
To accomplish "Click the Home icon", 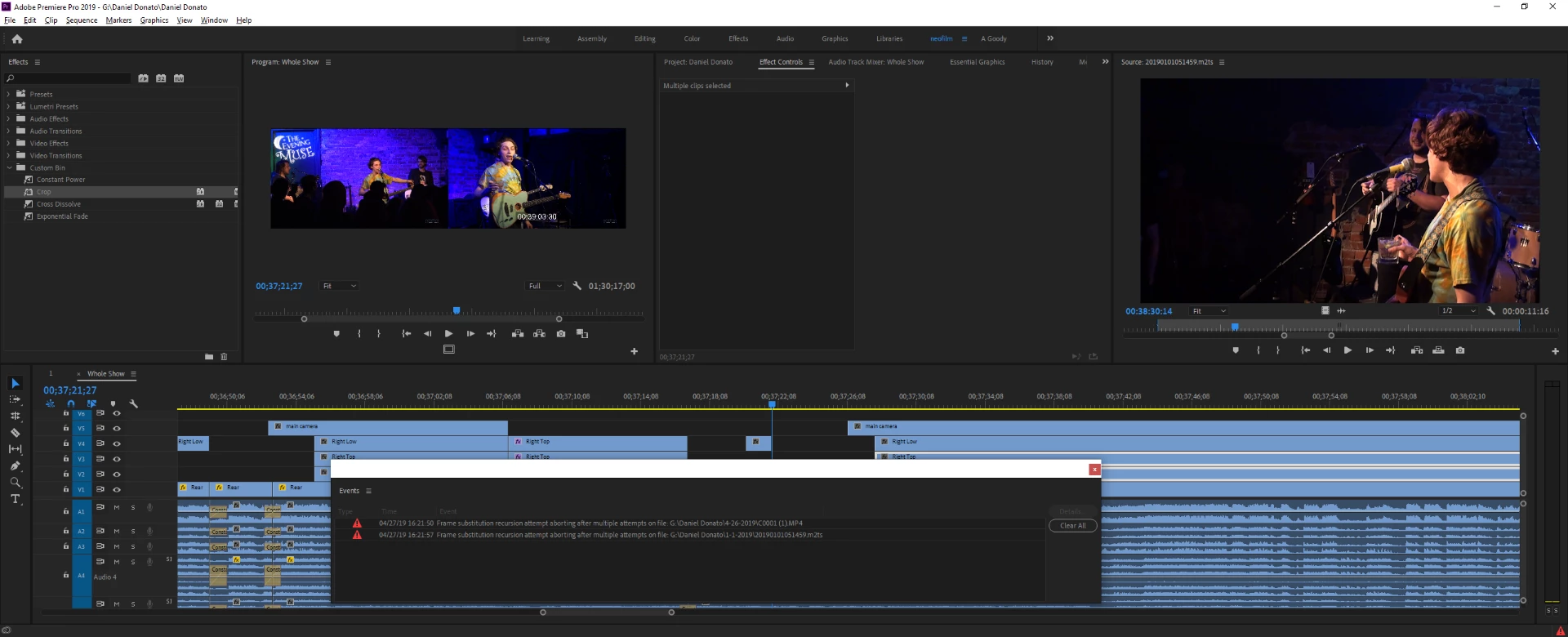I will tap(17, 38).
